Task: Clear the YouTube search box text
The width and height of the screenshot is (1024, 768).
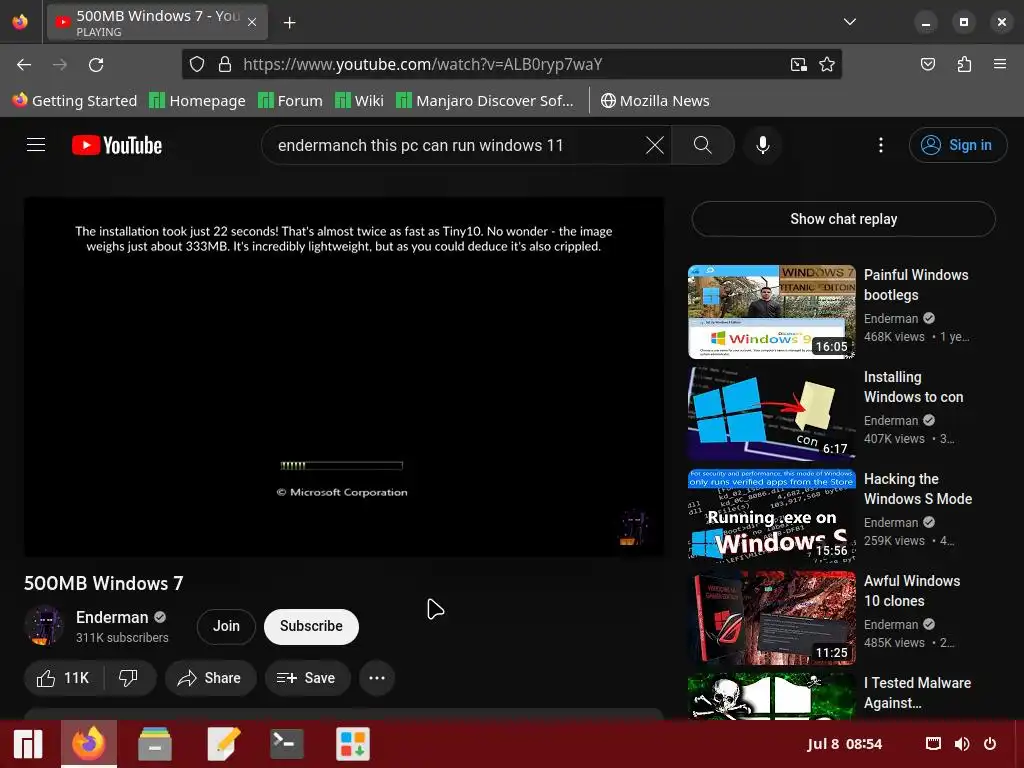Action: pyautogui.click(x=654, y=145)
